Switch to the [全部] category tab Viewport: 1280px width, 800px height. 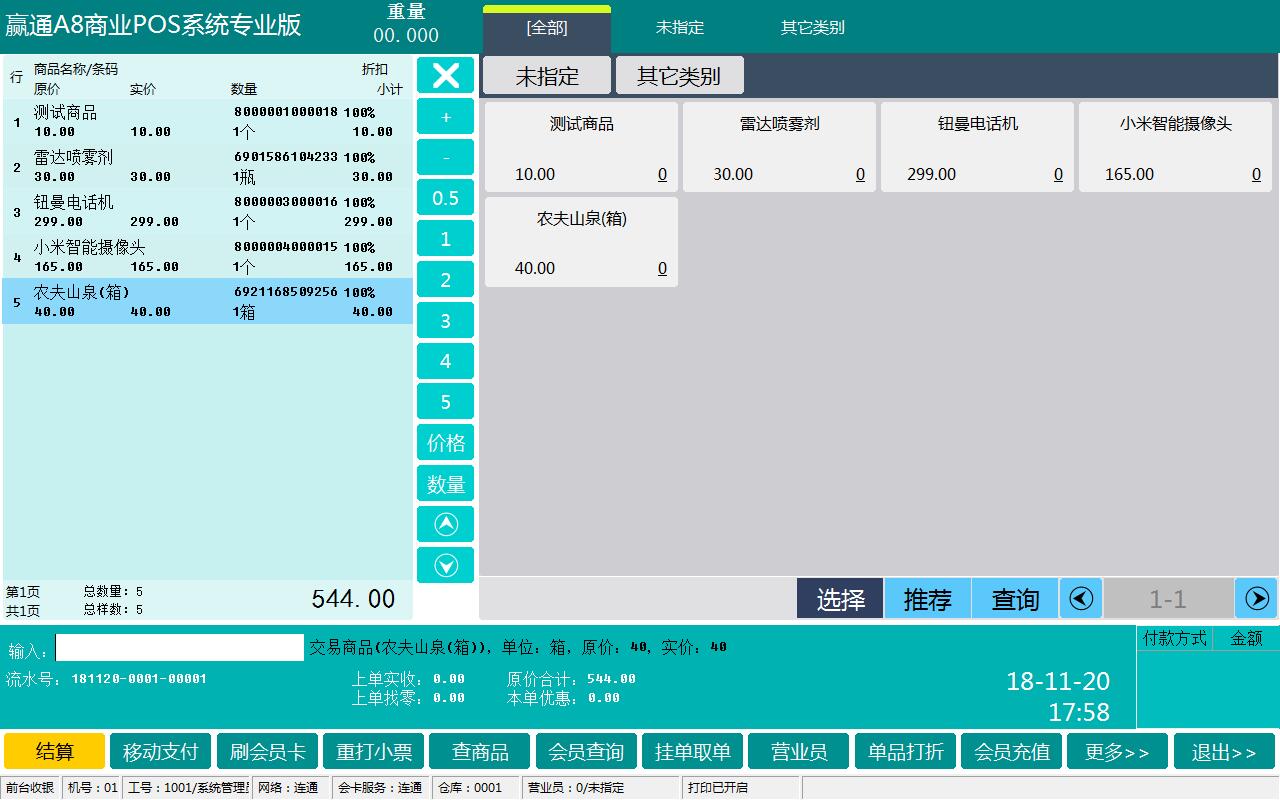(x=547, y=28)
